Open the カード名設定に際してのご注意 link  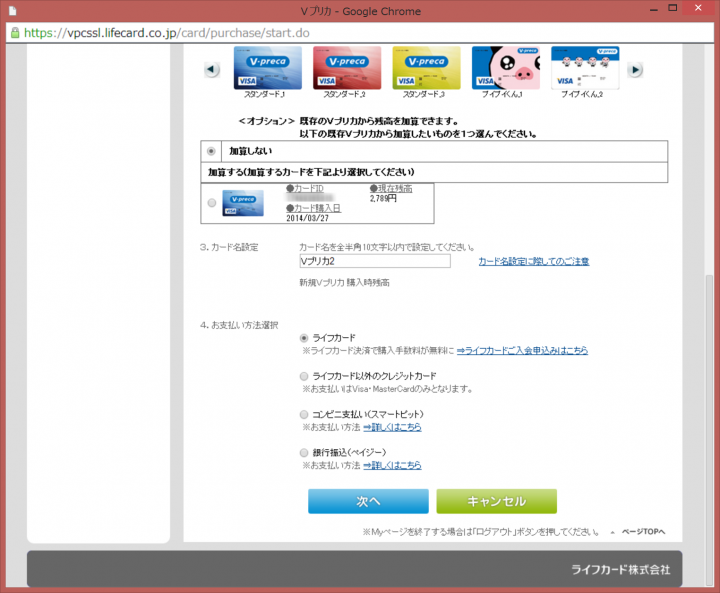coord(534,261)
